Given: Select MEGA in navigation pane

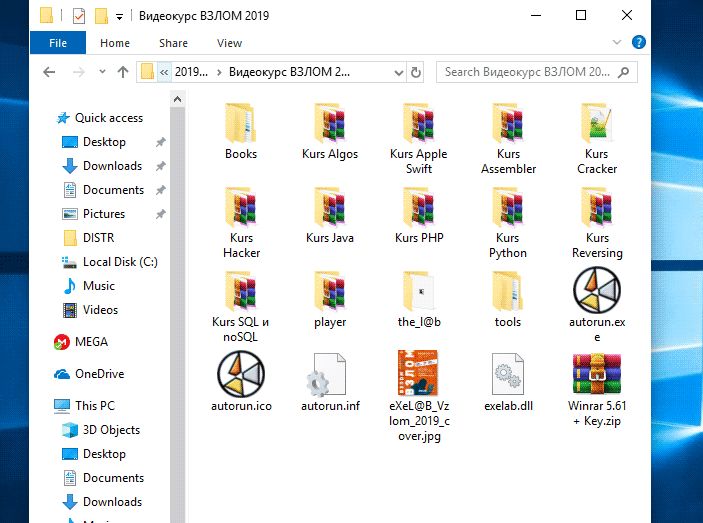Looking at the screenshot, I should point(91,342).
